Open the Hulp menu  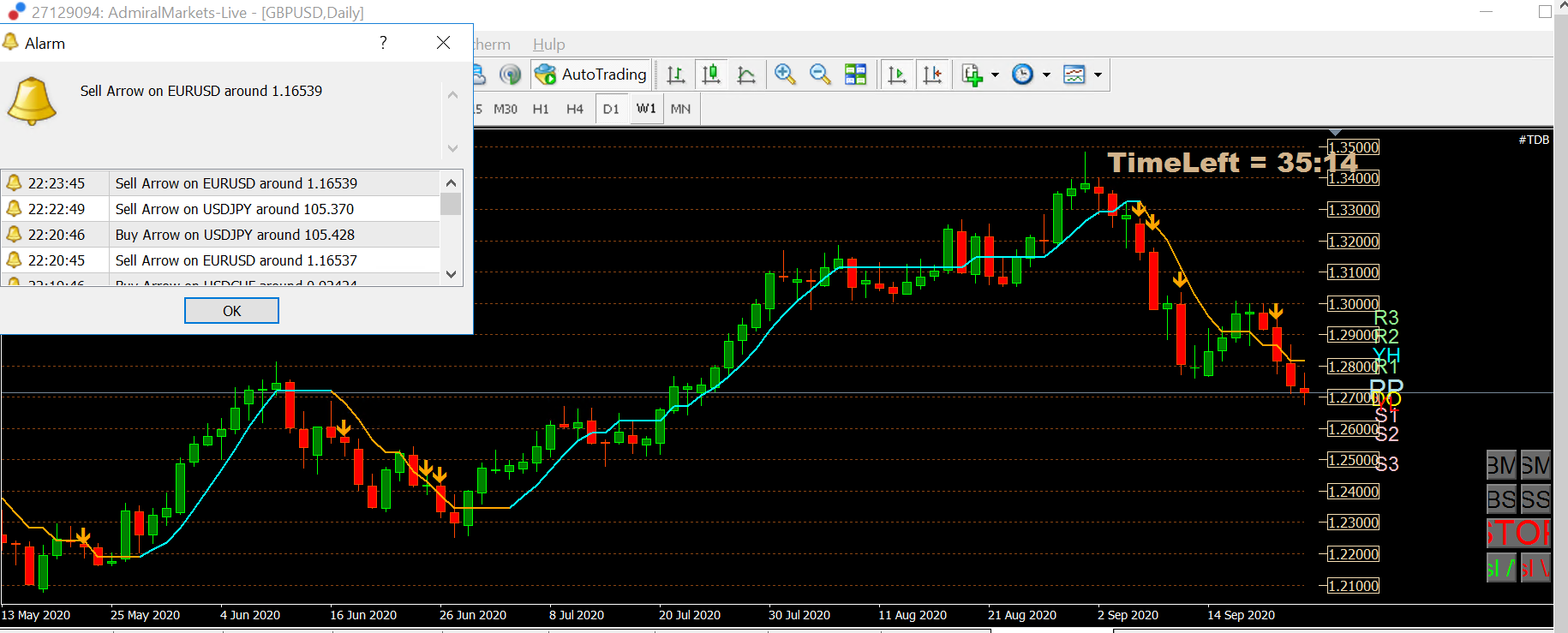point(548,45)
